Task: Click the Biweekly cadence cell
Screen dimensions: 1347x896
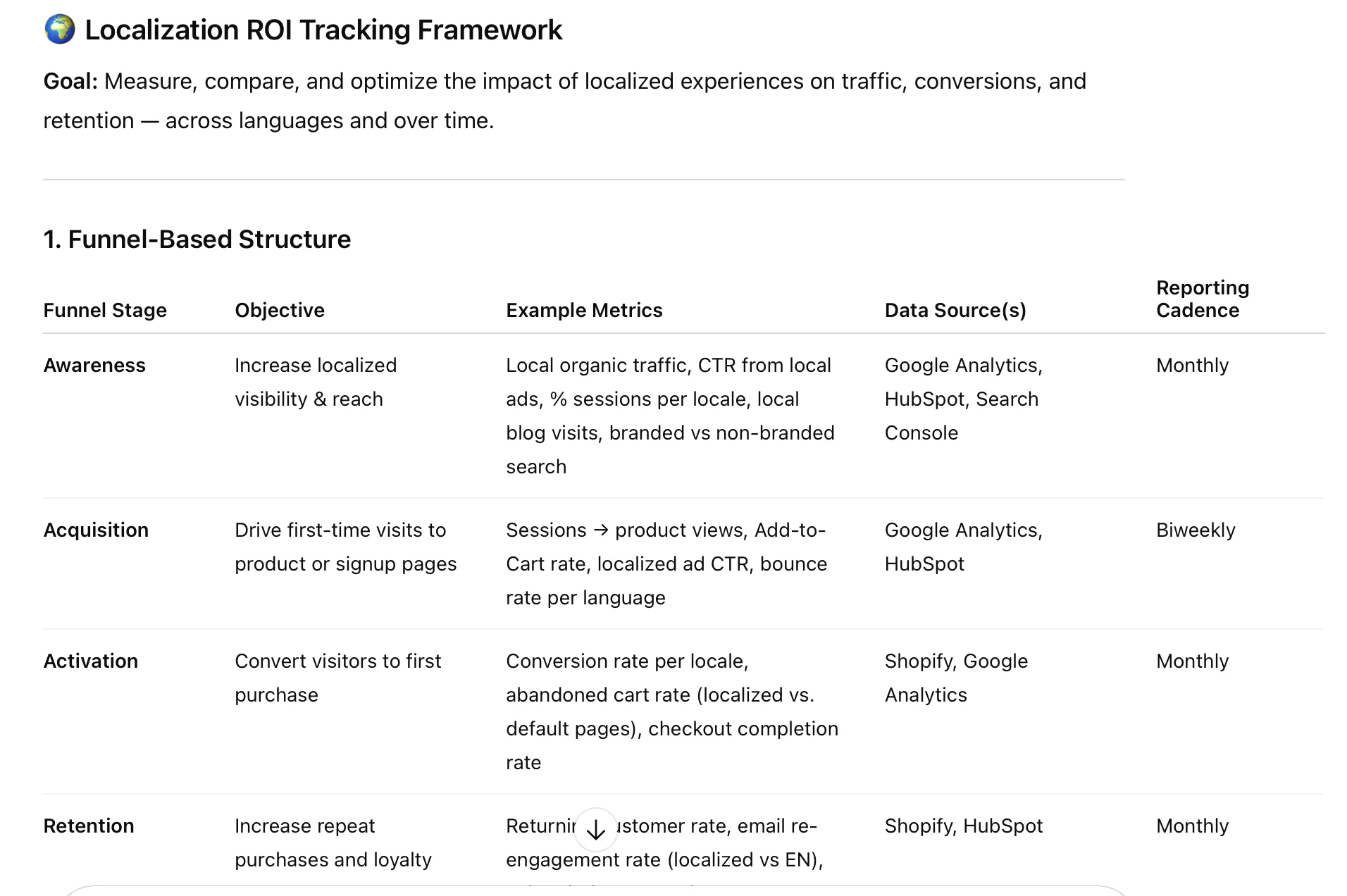Action: click(x=1196, y=530)
